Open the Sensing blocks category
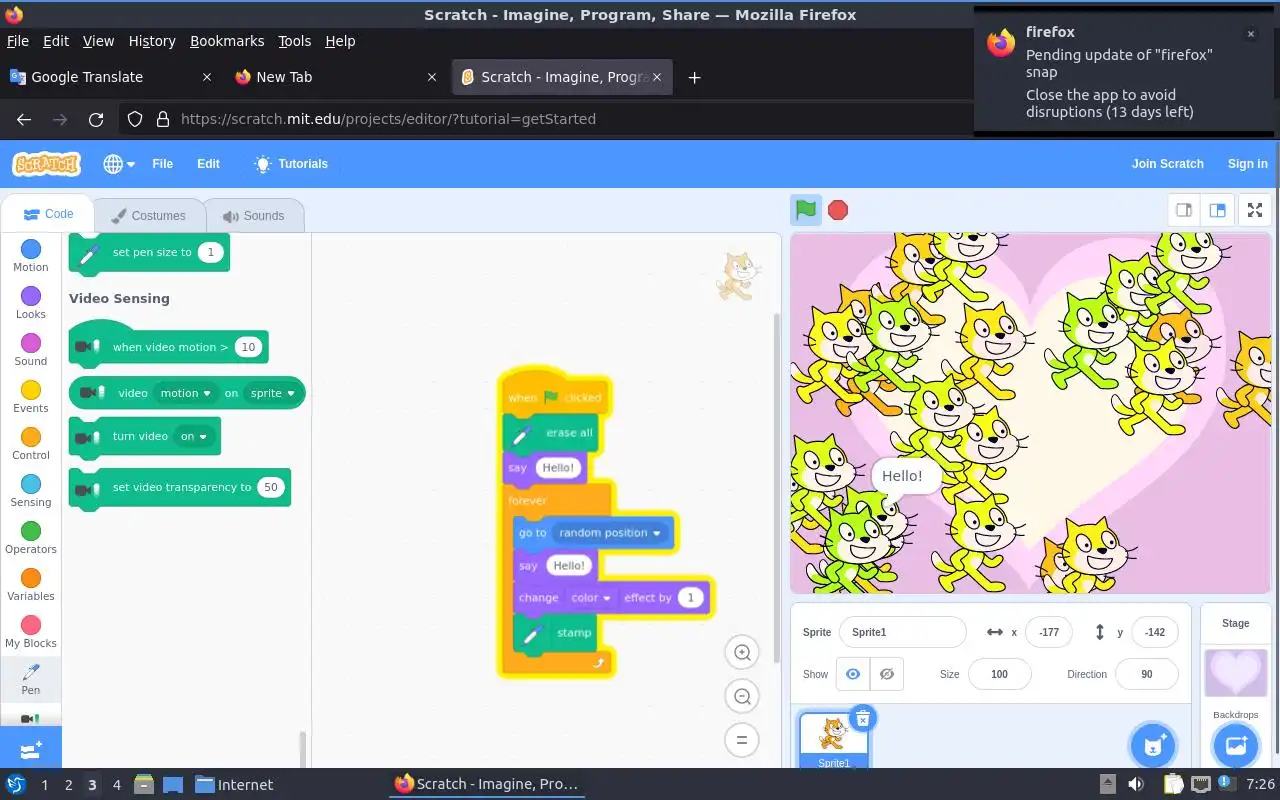This screenshot has height=800, width=1280. pos(30,491)
